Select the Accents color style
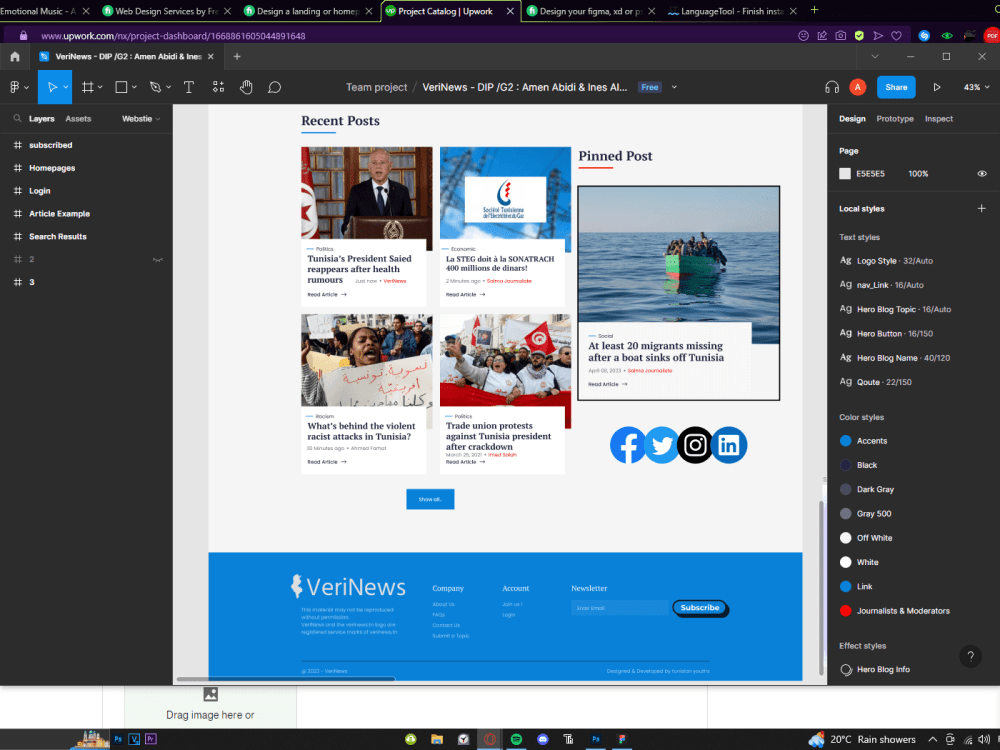Screen dimensions: 1000x750 [871, 441]
